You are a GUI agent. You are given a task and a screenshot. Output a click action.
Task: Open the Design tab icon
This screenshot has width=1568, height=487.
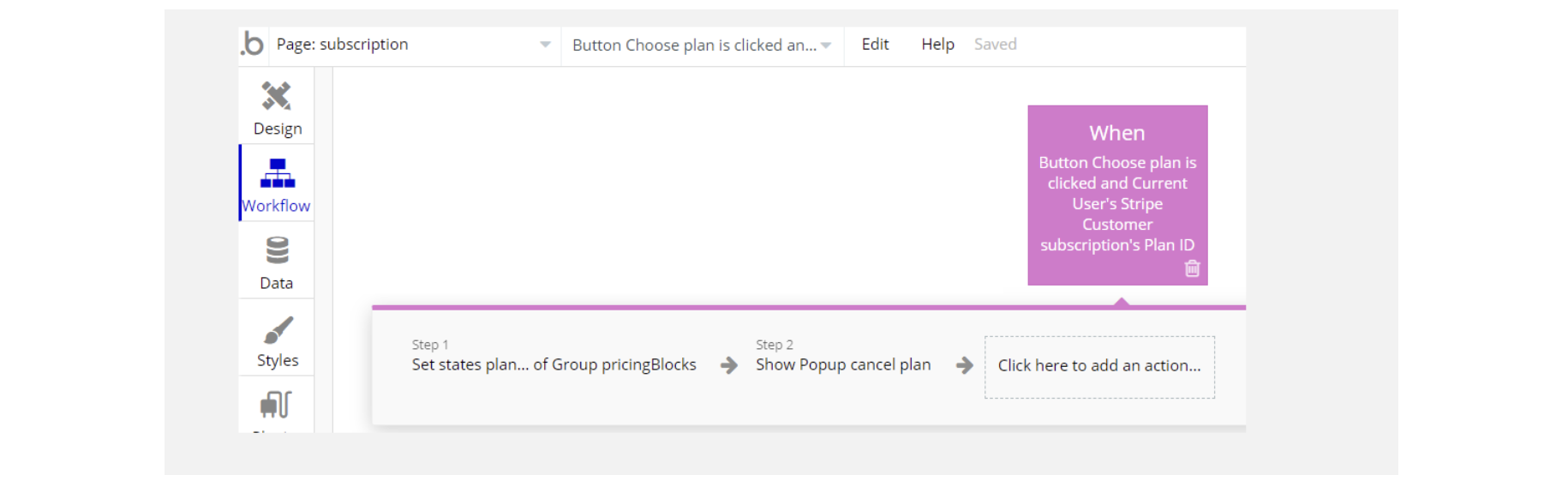pos(277,96)
